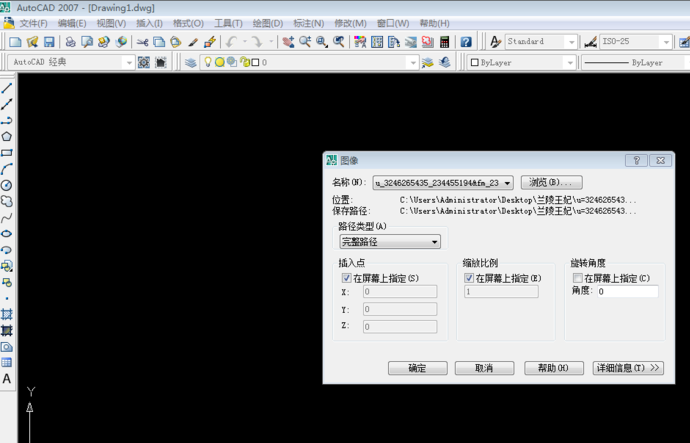Select the Spline draw tool

[x=7, y=217]
